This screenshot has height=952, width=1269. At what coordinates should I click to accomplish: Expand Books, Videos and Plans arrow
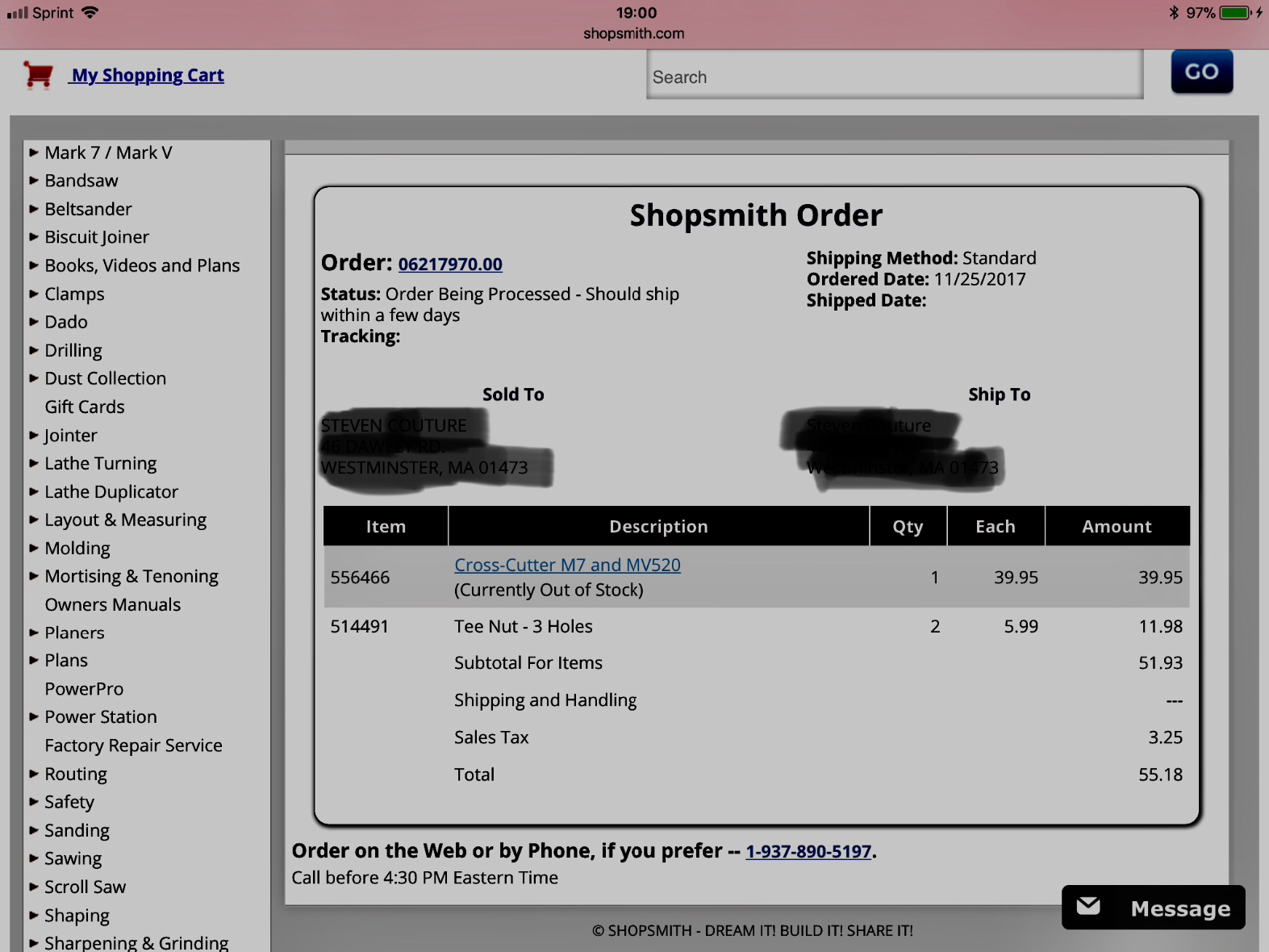click(x=34, y=265)
